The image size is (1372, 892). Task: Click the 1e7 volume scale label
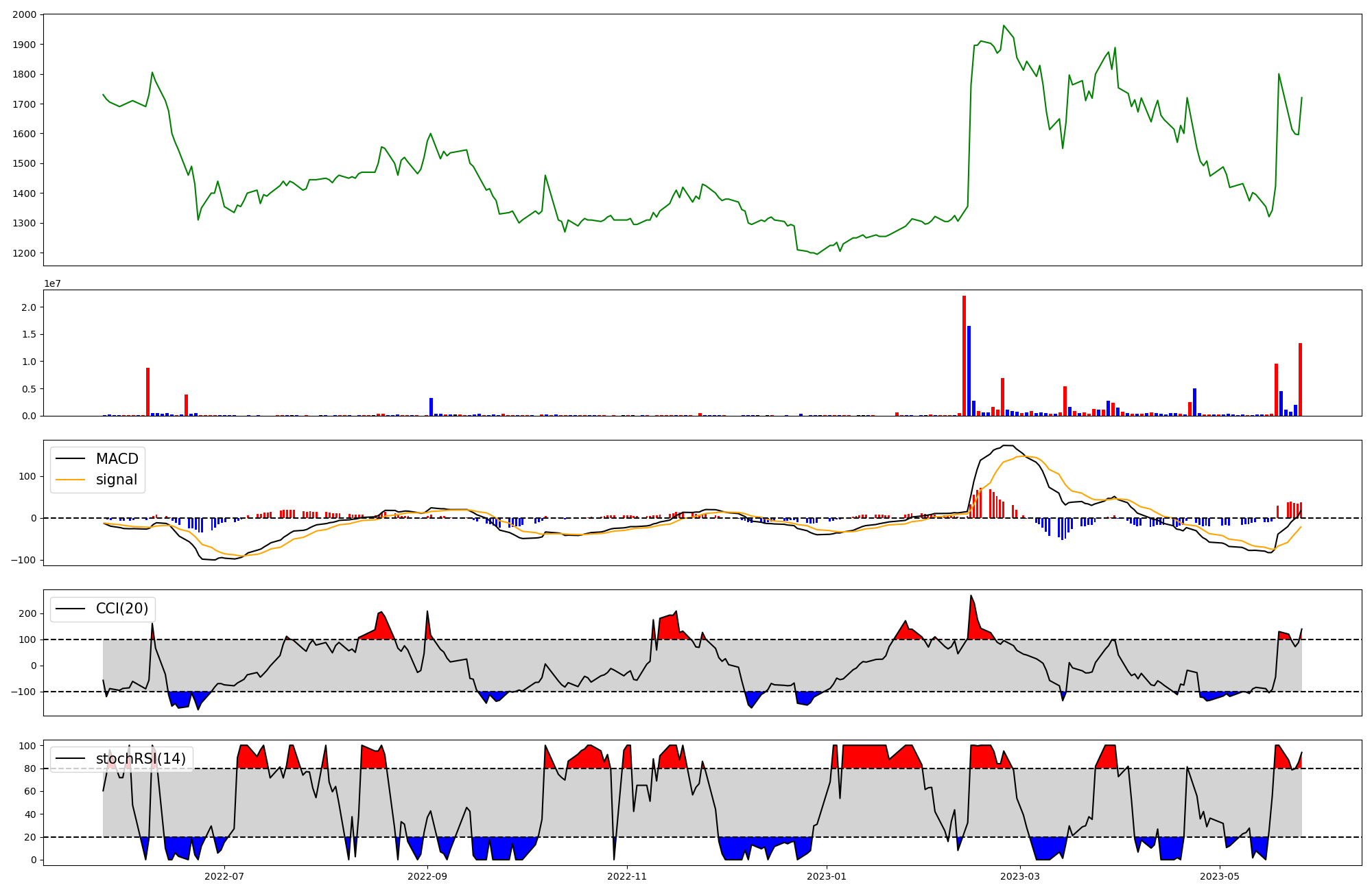(52, 283)
